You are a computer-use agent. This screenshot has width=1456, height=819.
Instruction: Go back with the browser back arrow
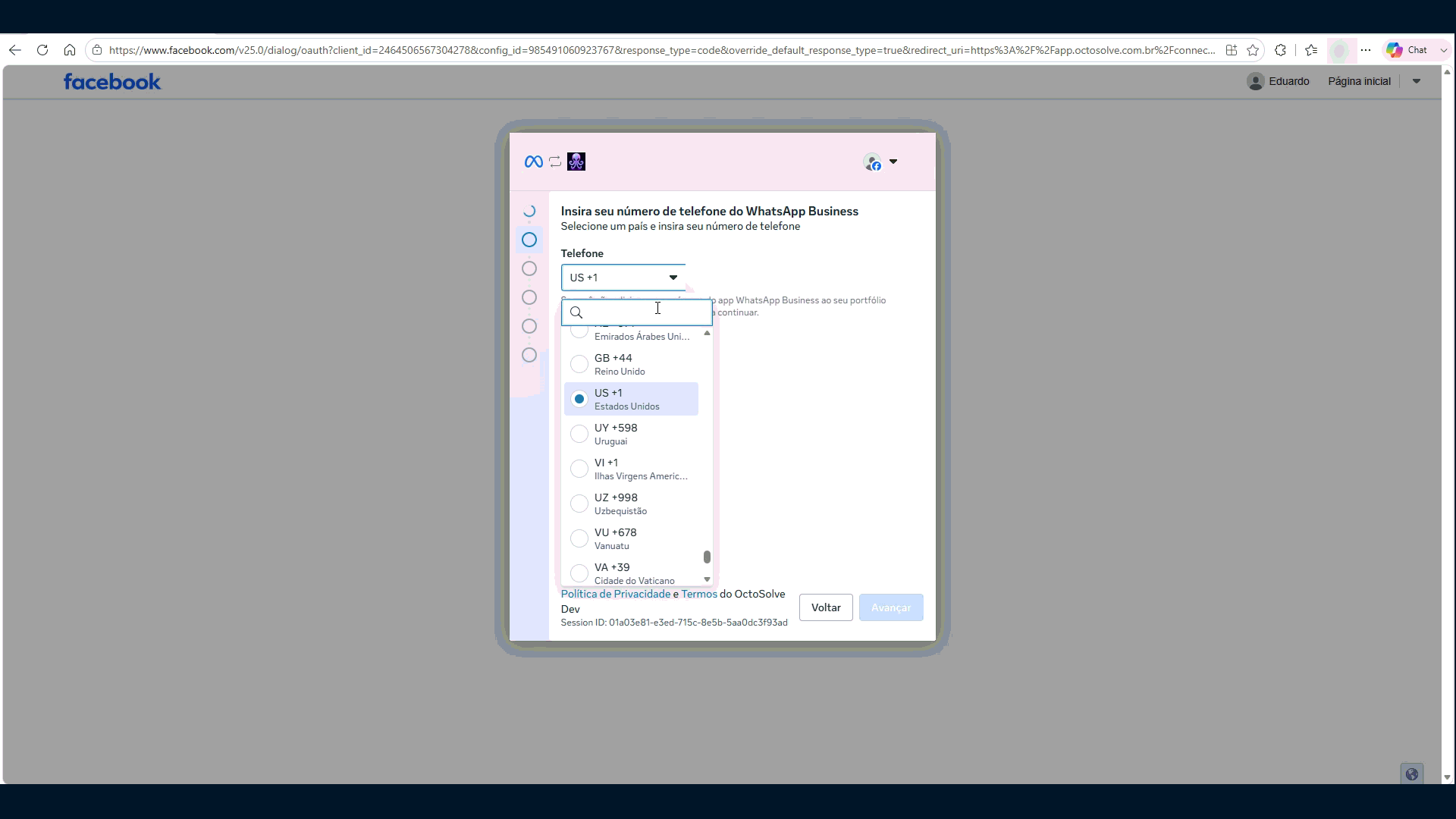pyautogui.click(x=15, y=50)
